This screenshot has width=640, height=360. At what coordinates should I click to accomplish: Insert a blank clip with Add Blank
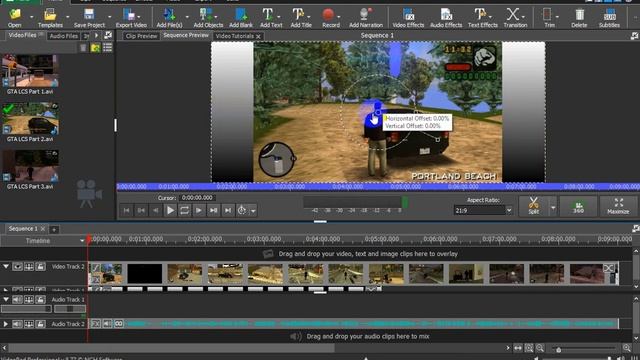tap(241, 18)
